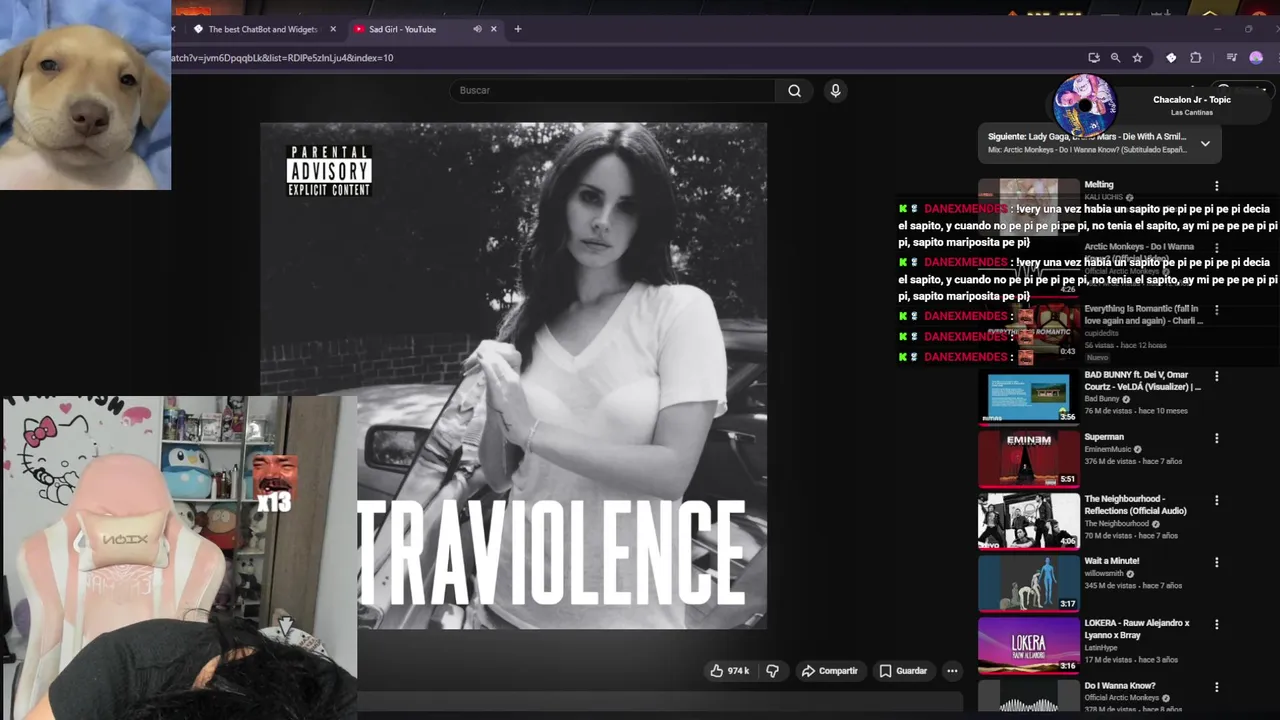Open the media control music icon
This screenshot has height=720, width=1280.
coord(1231,58)
